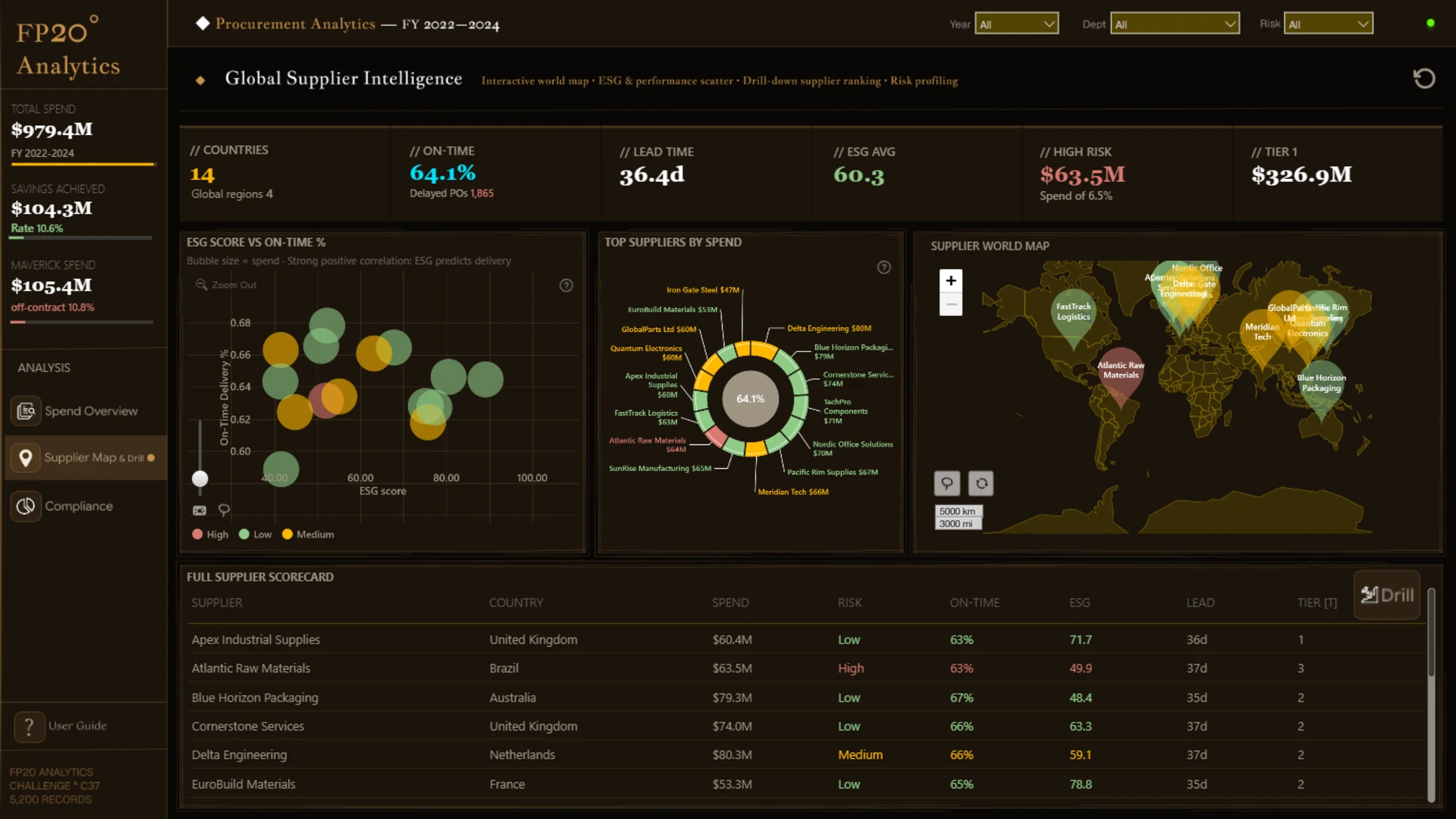Activate lasso selection below the scatter chart
This screenshot has height=819, width=1456.
coord(224,510)
